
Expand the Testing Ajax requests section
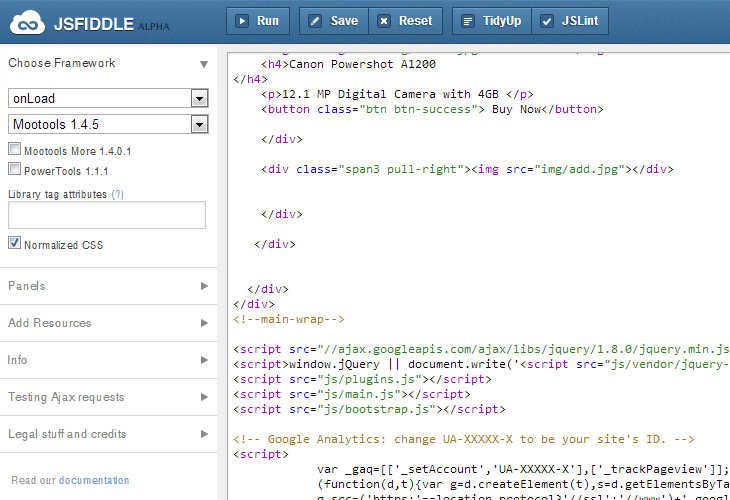click(108, 397)
